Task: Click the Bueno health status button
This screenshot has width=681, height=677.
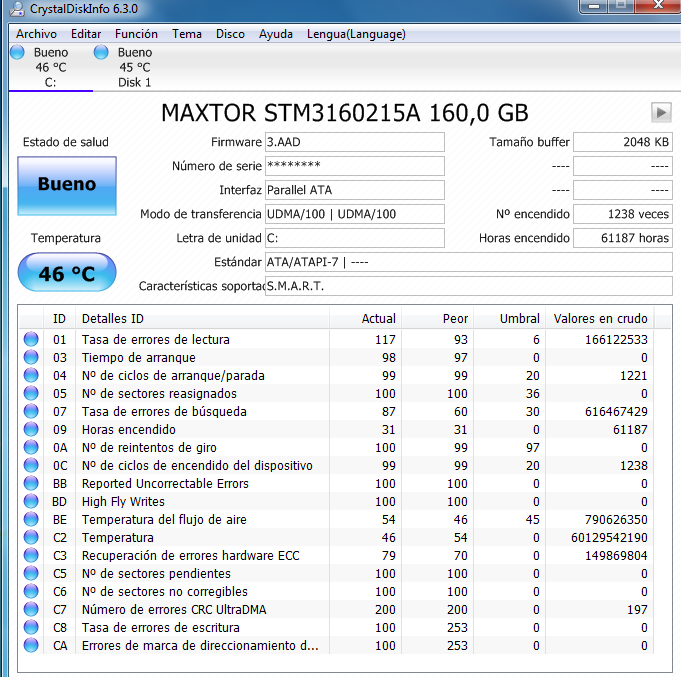Action: pos(67,185)
